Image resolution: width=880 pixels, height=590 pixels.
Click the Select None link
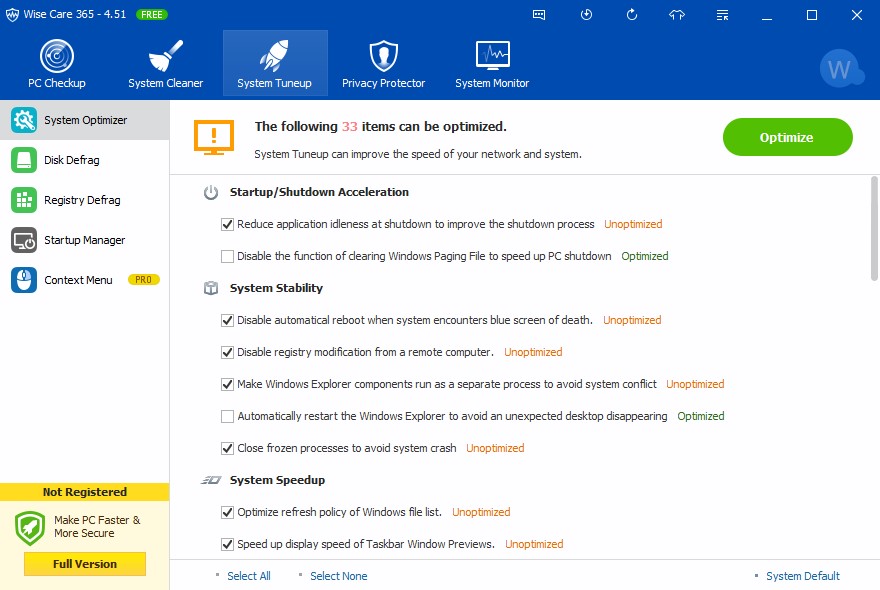(x=338, y=576)
